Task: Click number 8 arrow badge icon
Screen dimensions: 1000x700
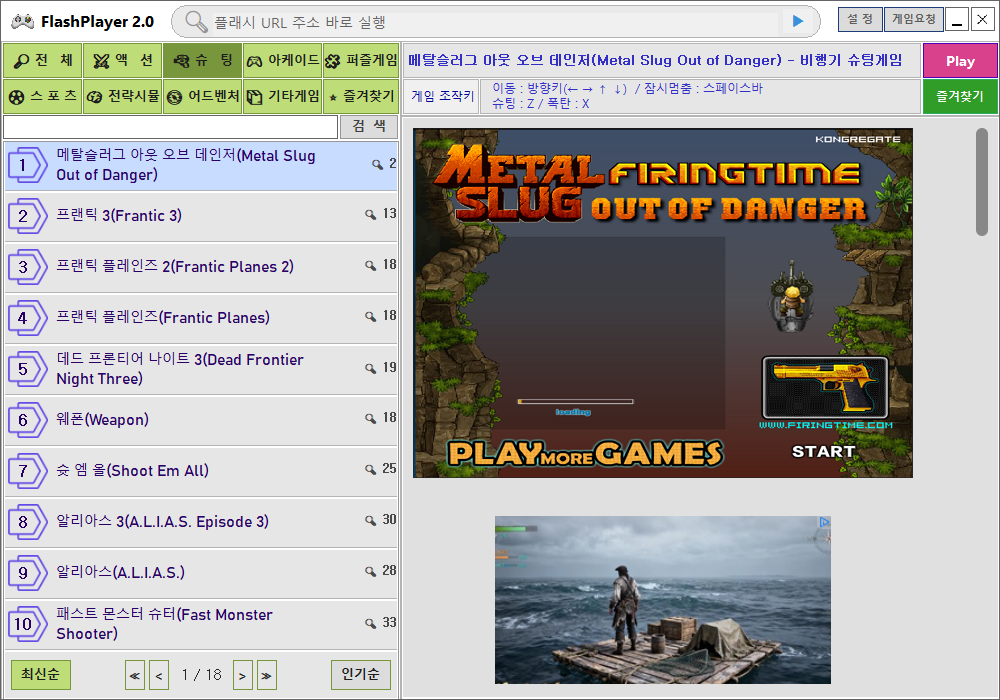Action: pyautogui.click(x=27, y=522)
